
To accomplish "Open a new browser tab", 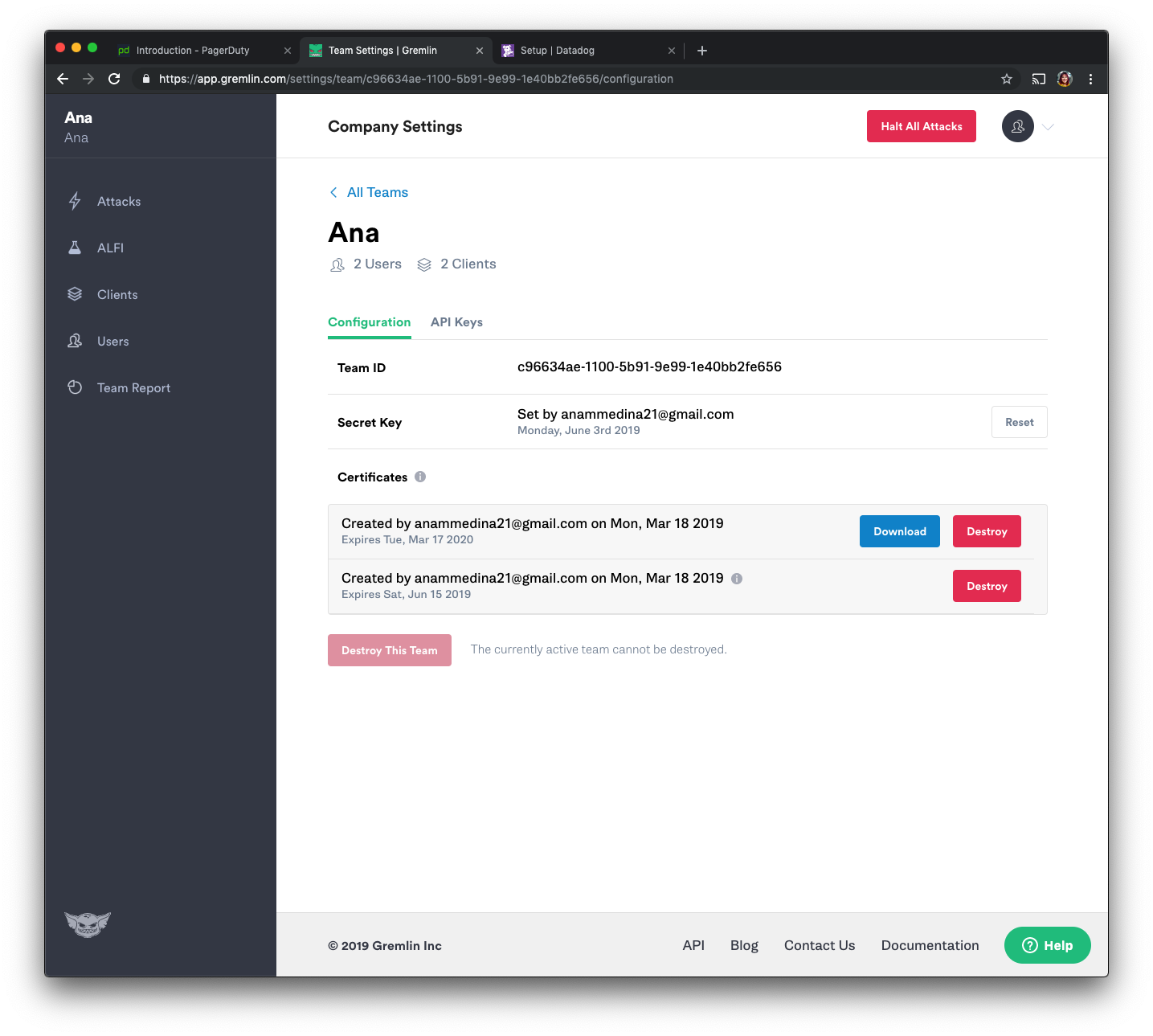I will (x=702, y=51).
